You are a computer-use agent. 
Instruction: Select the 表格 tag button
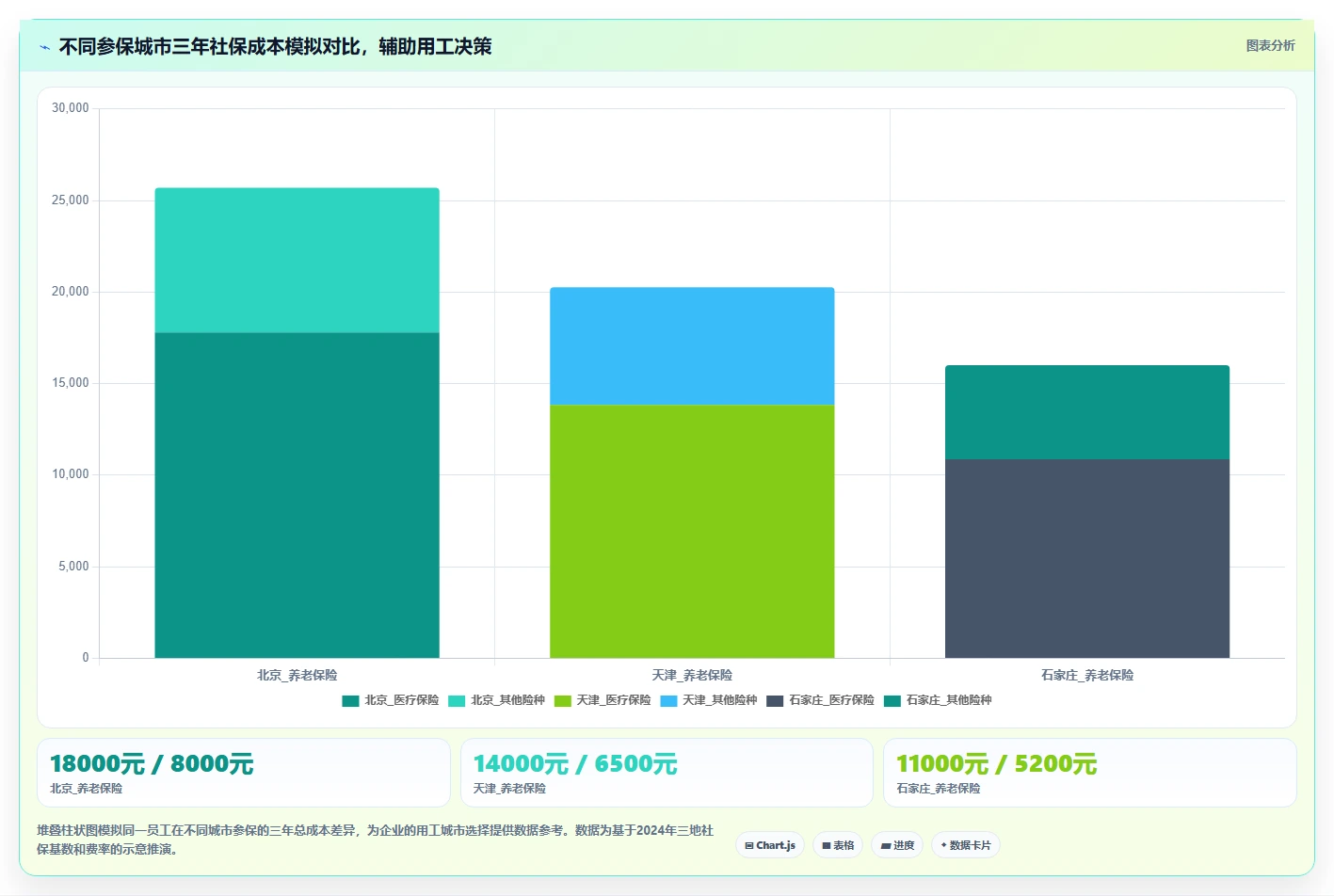coord(838,845)
